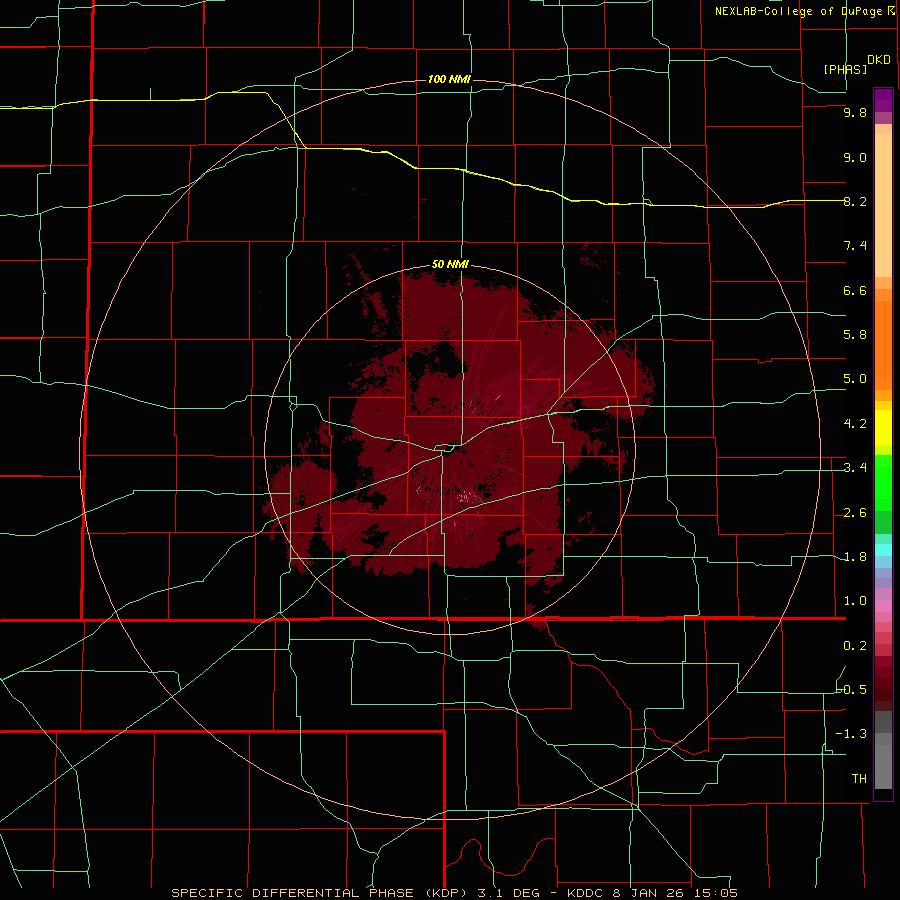This screenshot has width=900, height=900.
Task: Pick the pink segment of the color bar
Action: click(883, 606)
